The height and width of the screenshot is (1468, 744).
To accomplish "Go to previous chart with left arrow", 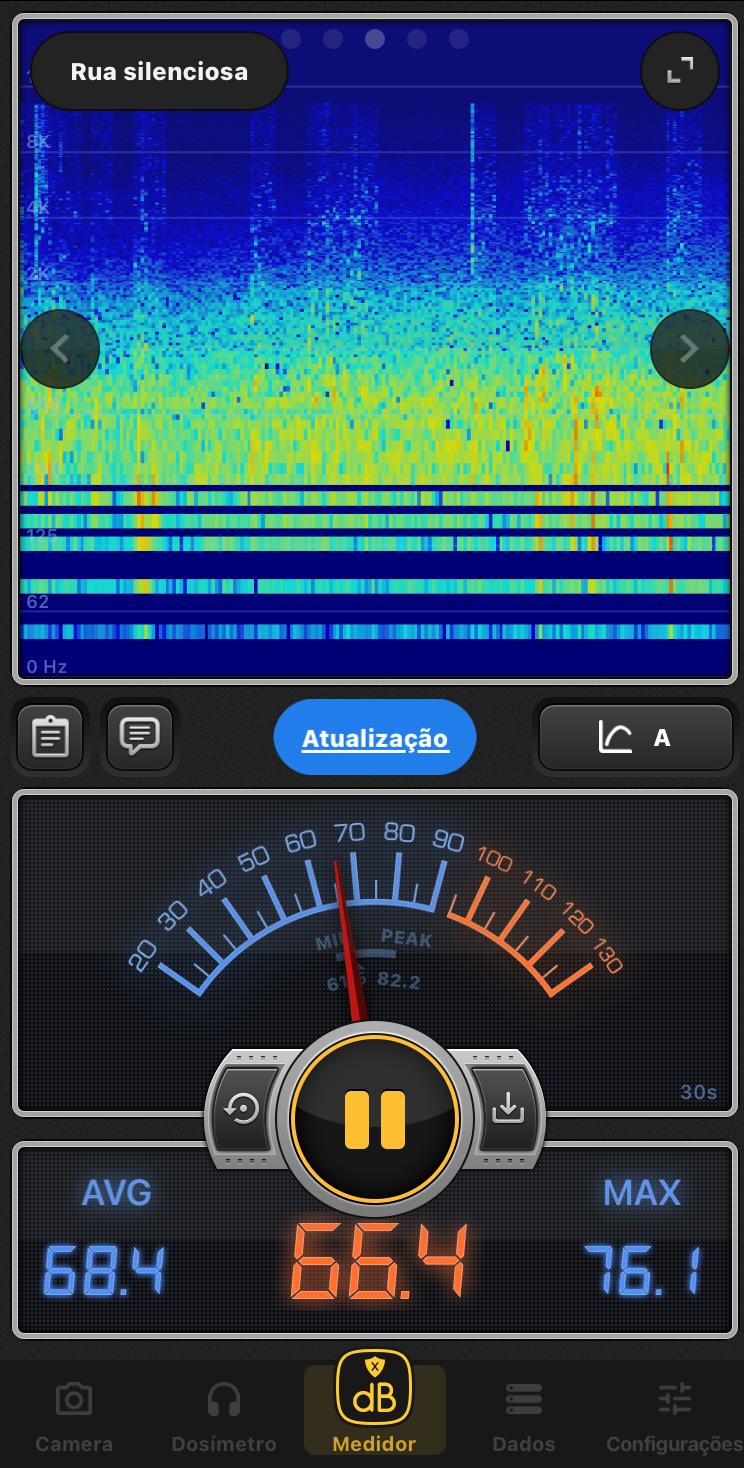I will point(60,349).
